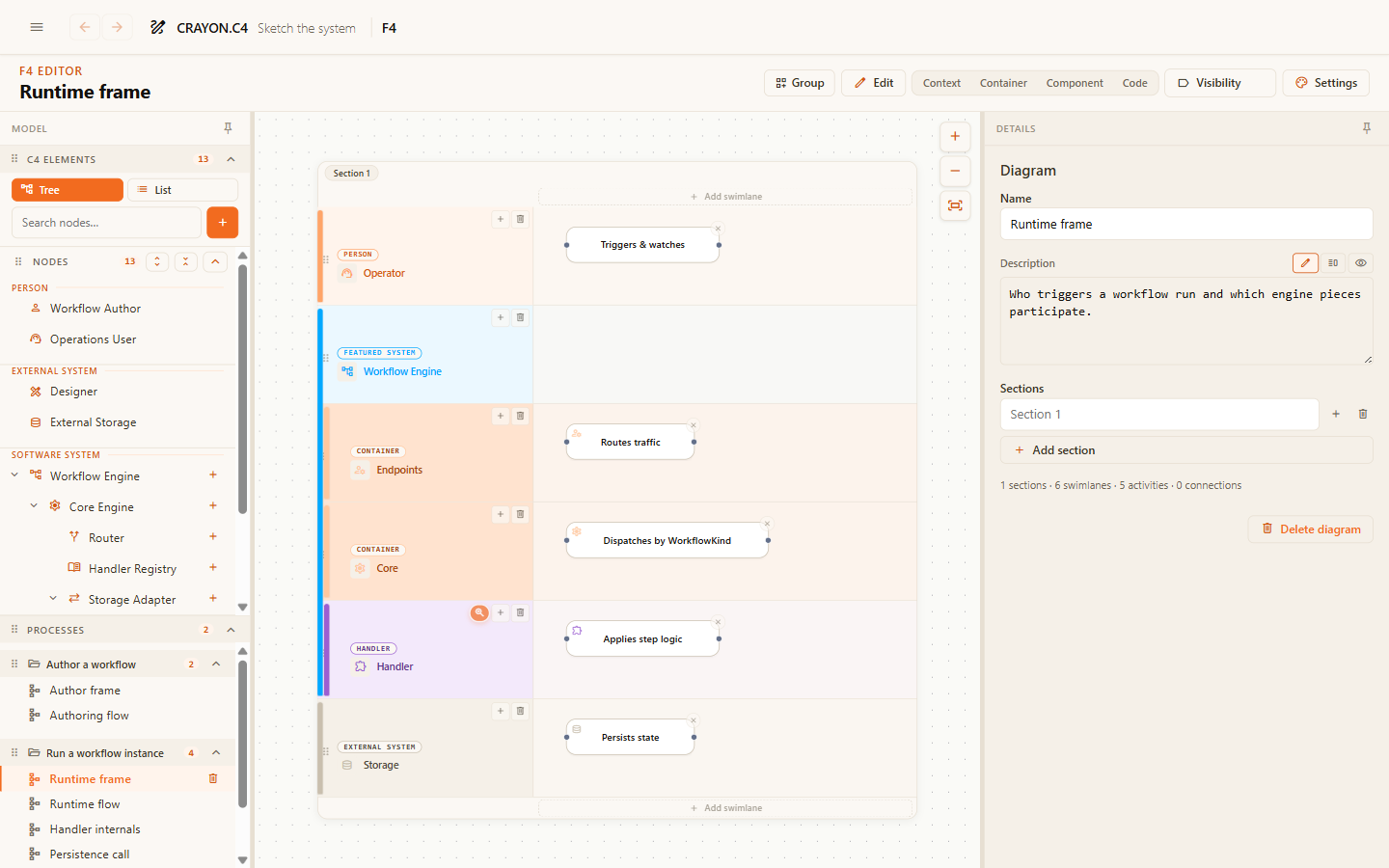Screen dimensions: 1389x868
Task: Collapse the Processes panel
Action: coord(231,630)
